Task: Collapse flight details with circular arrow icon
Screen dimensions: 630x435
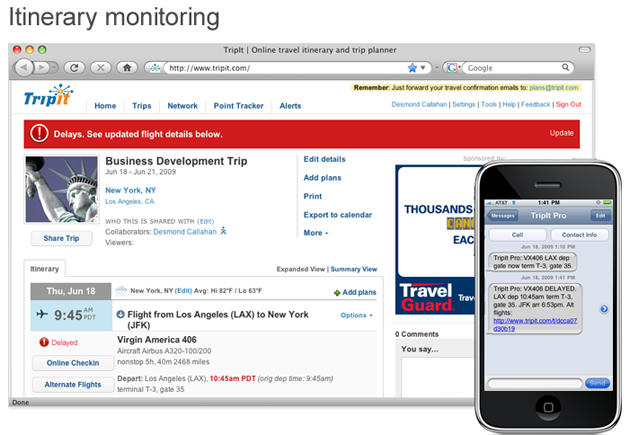Action: click(120, 314)
